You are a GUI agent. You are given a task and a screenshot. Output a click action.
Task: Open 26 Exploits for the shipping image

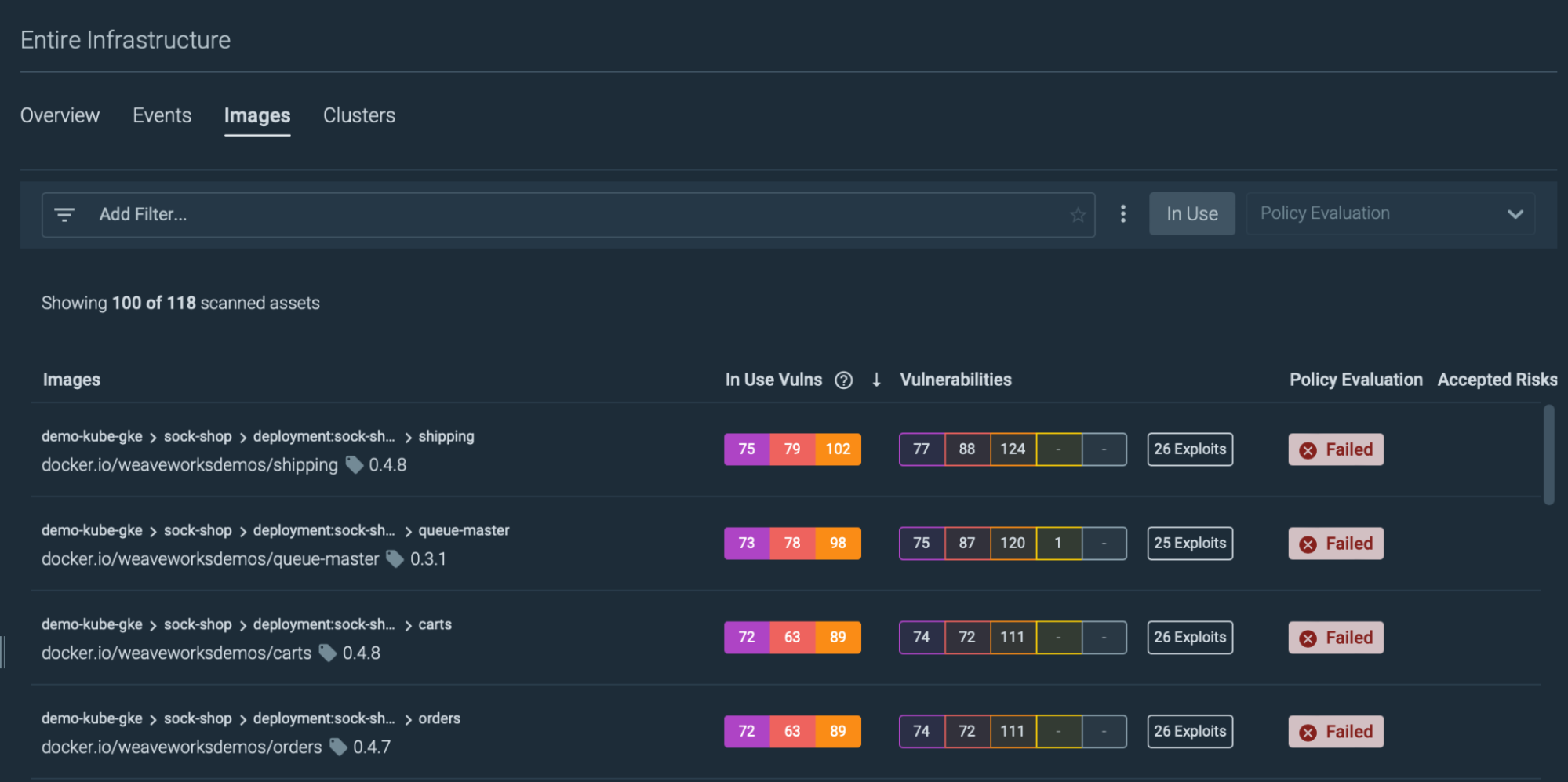[1189, 449]
